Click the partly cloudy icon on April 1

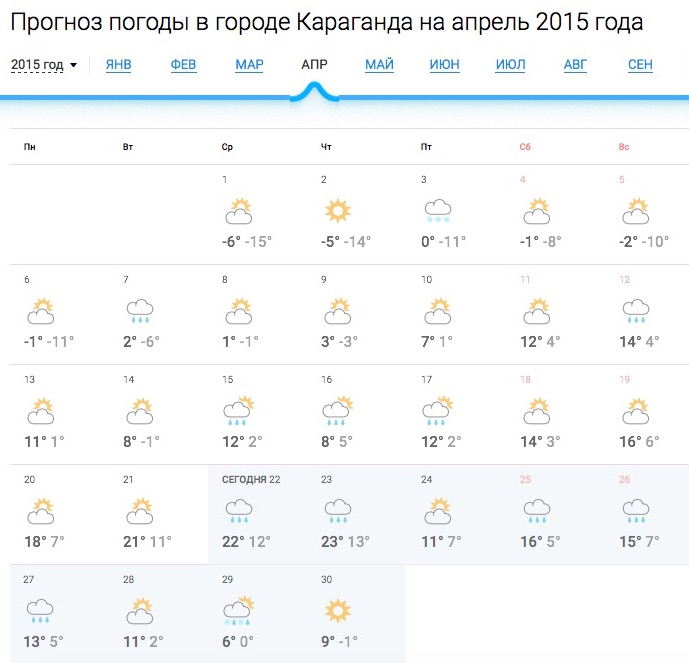239,211
